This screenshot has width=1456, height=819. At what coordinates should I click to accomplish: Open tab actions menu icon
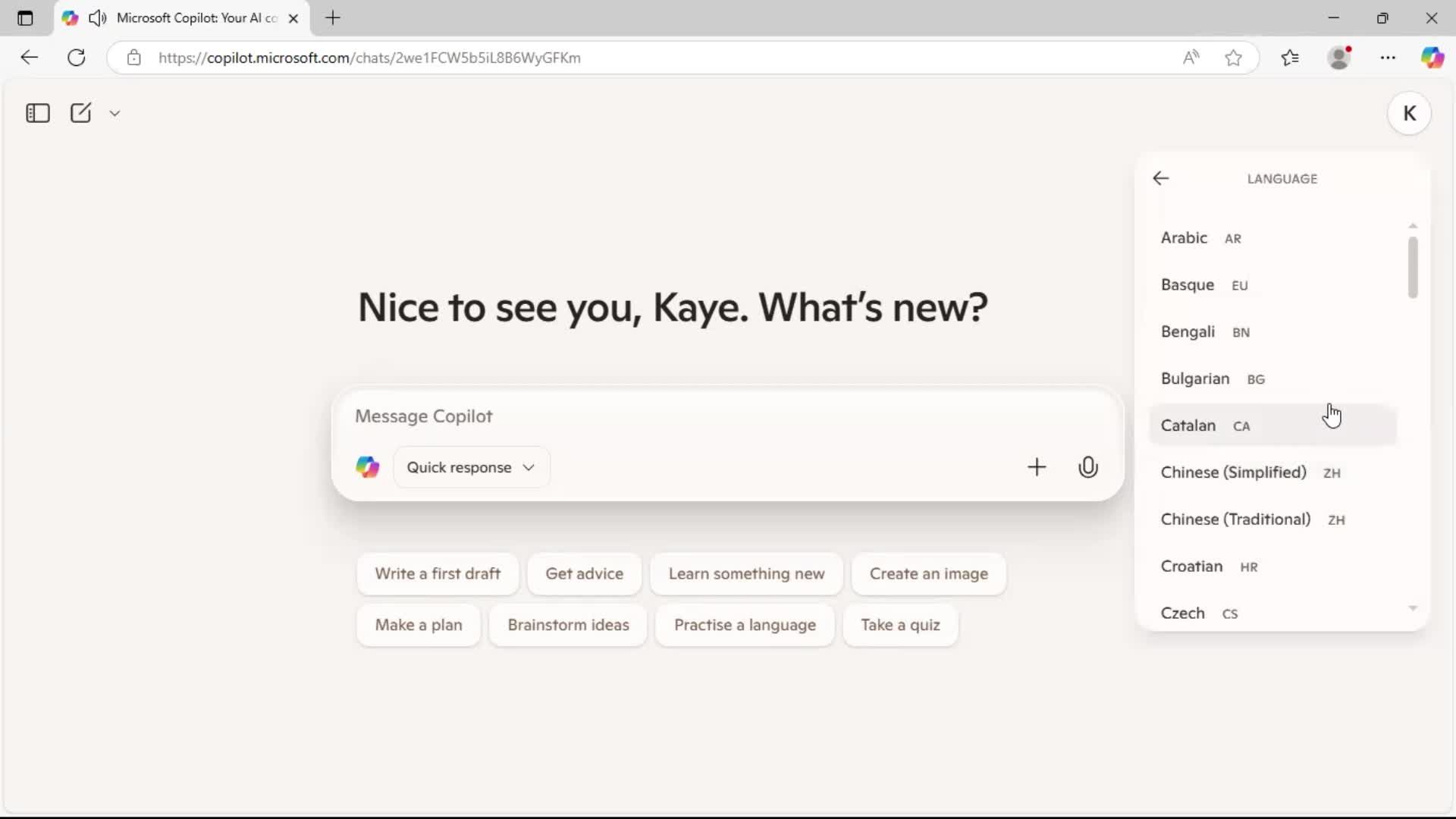pyautogui.click(x=25, y=18)
